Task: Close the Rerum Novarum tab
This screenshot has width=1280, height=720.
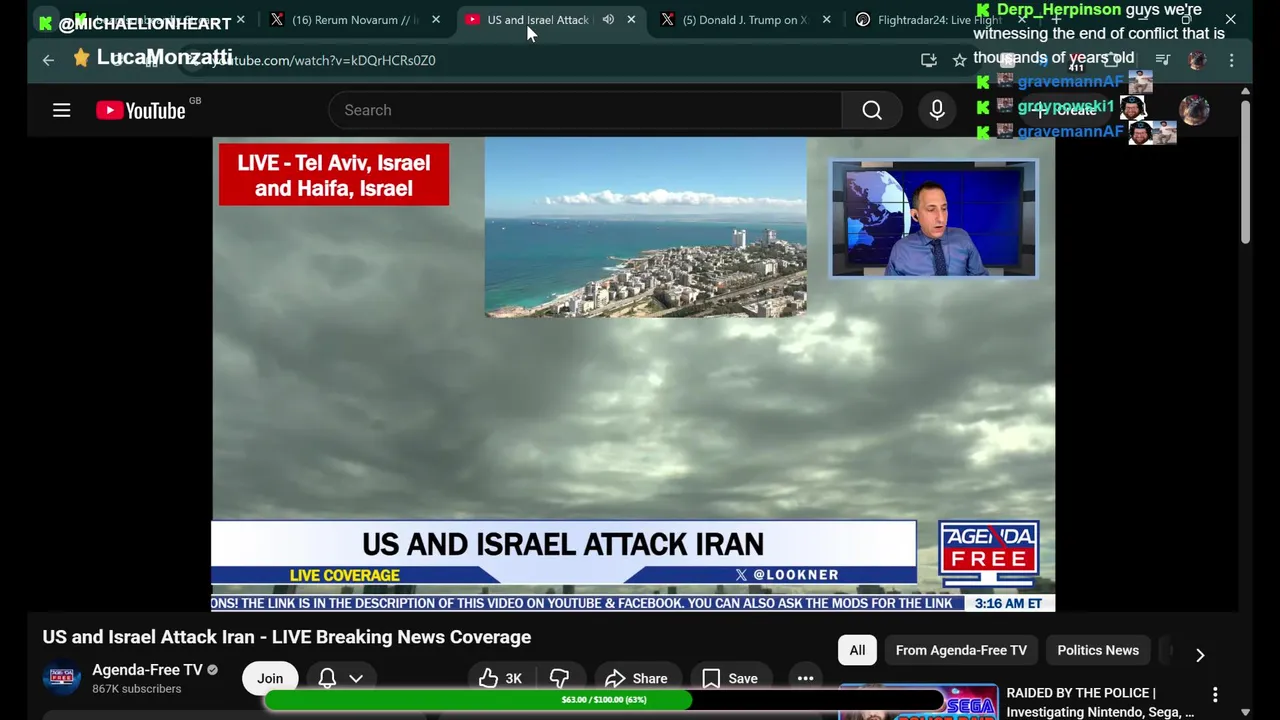Action: point(436,20)
